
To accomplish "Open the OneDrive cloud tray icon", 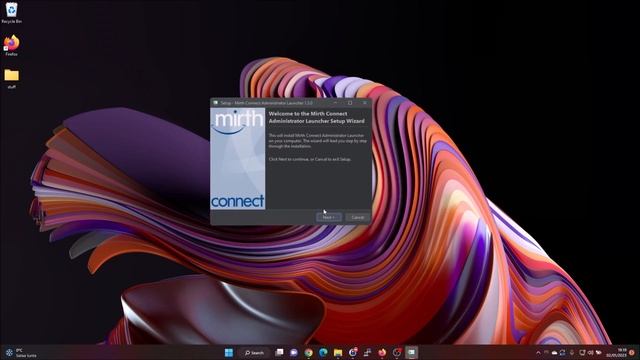I will pyautogui.click(x=554, y=353).
